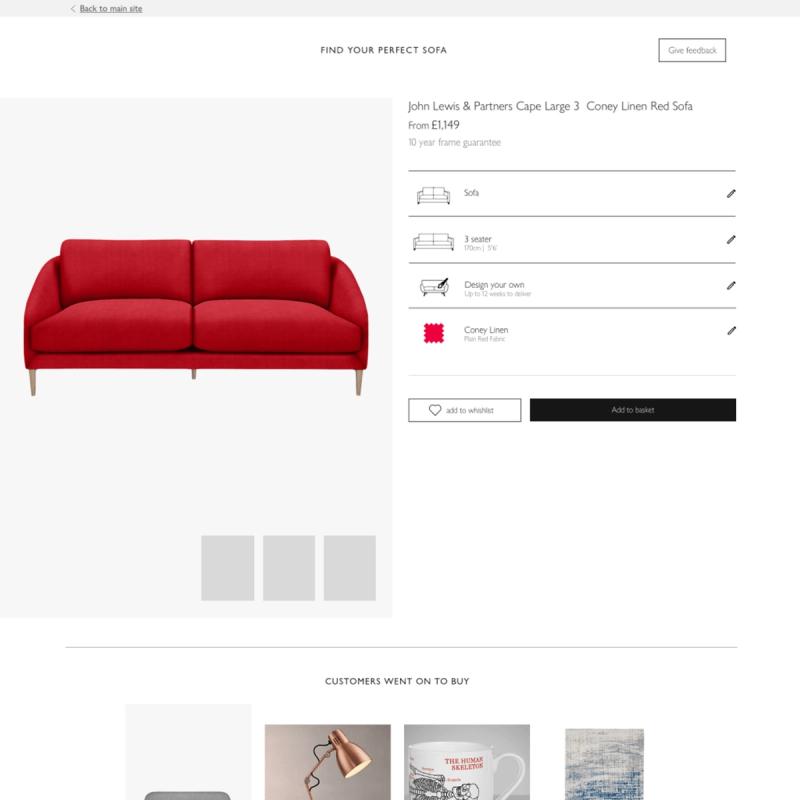This screenshot has width=800, height=800.
Task: Click the 3 seater sofa outline icon
Action: [x=433, y=242]
